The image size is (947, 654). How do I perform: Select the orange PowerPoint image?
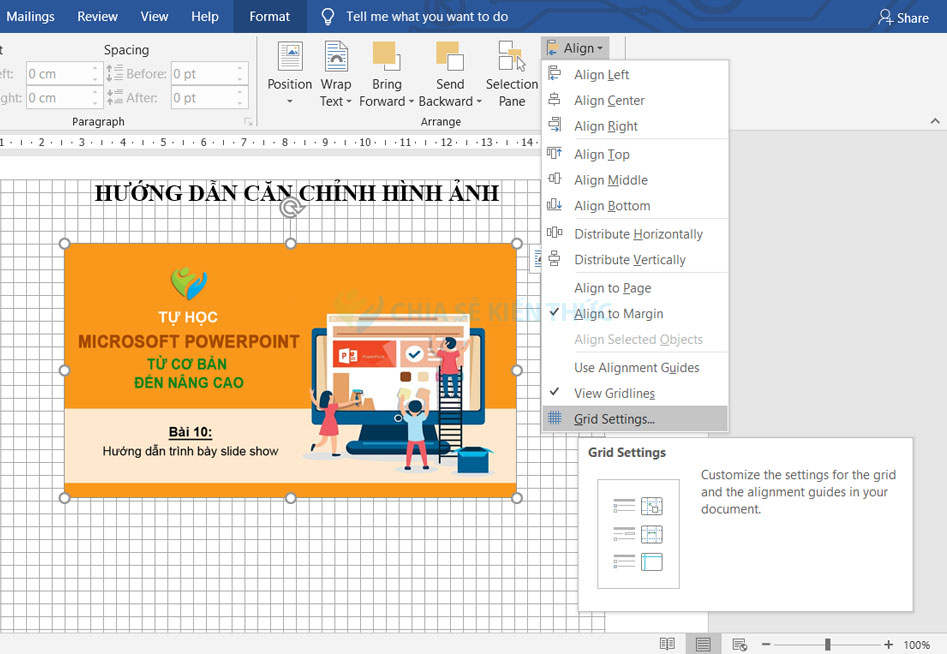click(x=291, y=370)
